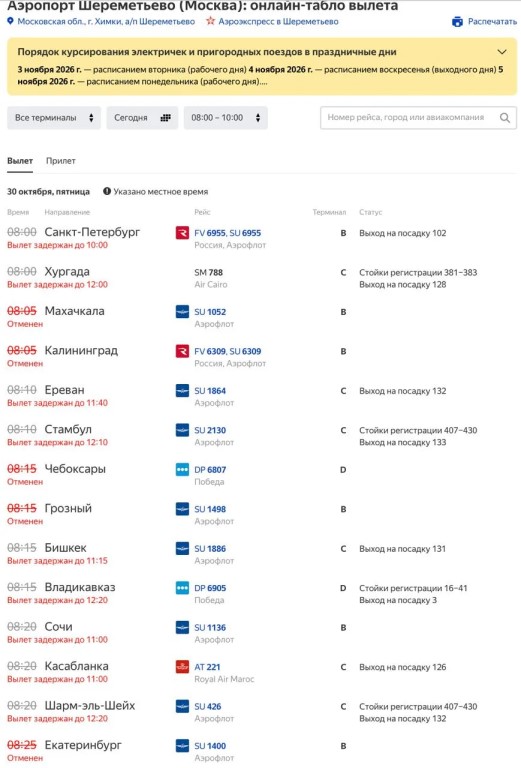
Task: Open flight SU 2130 link
Action: click(x=210, y=431)
